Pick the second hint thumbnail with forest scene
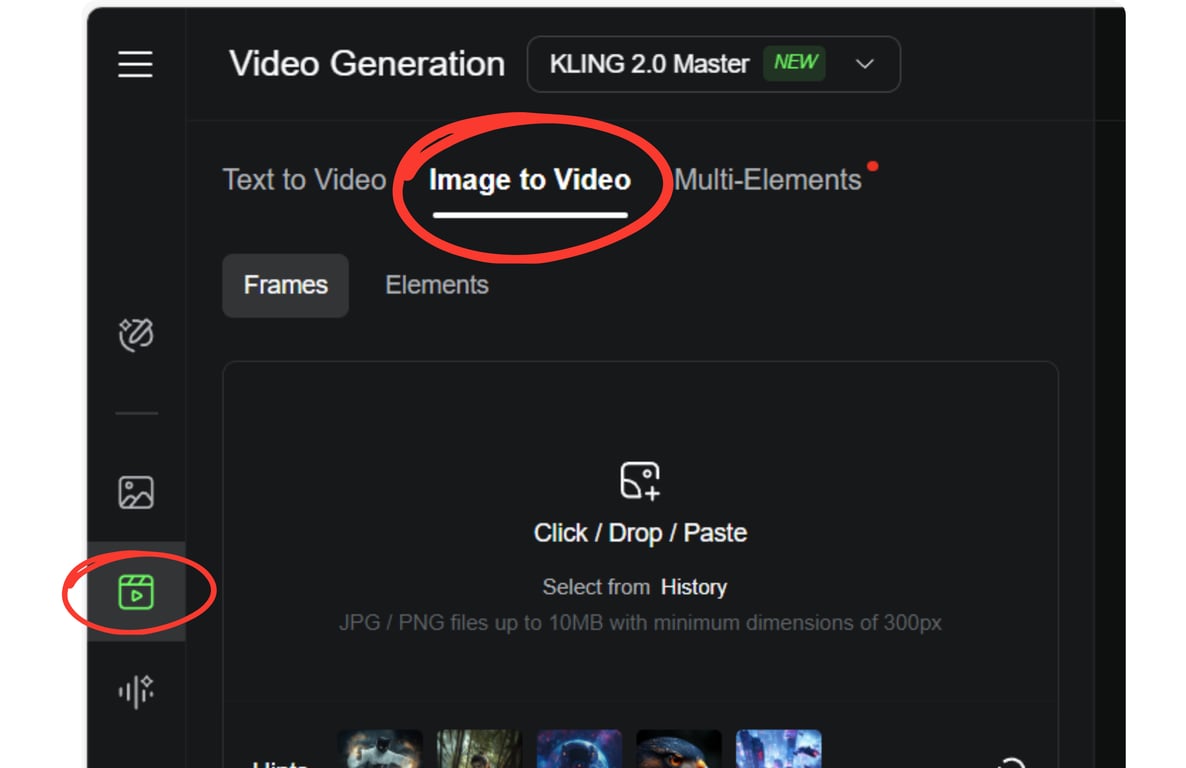The width and height of the screenshot is (1186, 768). 480,750
